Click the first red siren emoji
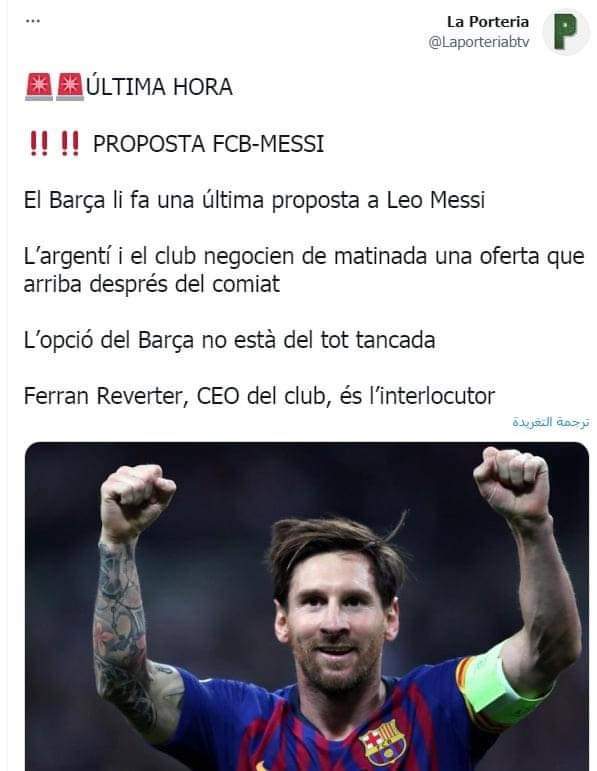The image size is (597, 771). 39,87
